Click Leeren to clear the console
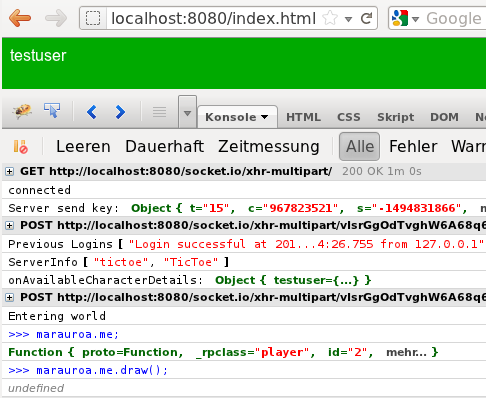The width and height of the screenshot is (486, 398). pyautogui.click(x=83, y=146)
